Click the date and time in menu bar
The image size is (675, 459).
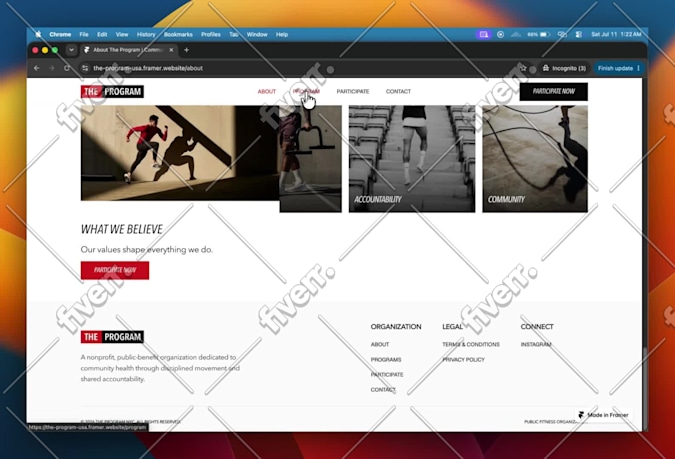(x=616, y=34)
